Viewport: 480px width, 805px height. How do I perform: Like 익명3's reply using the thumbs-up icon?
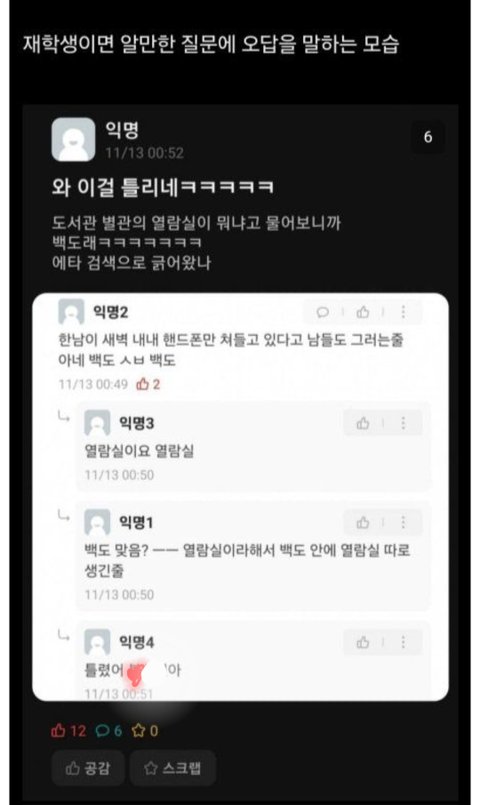click(x=363, y=423)
